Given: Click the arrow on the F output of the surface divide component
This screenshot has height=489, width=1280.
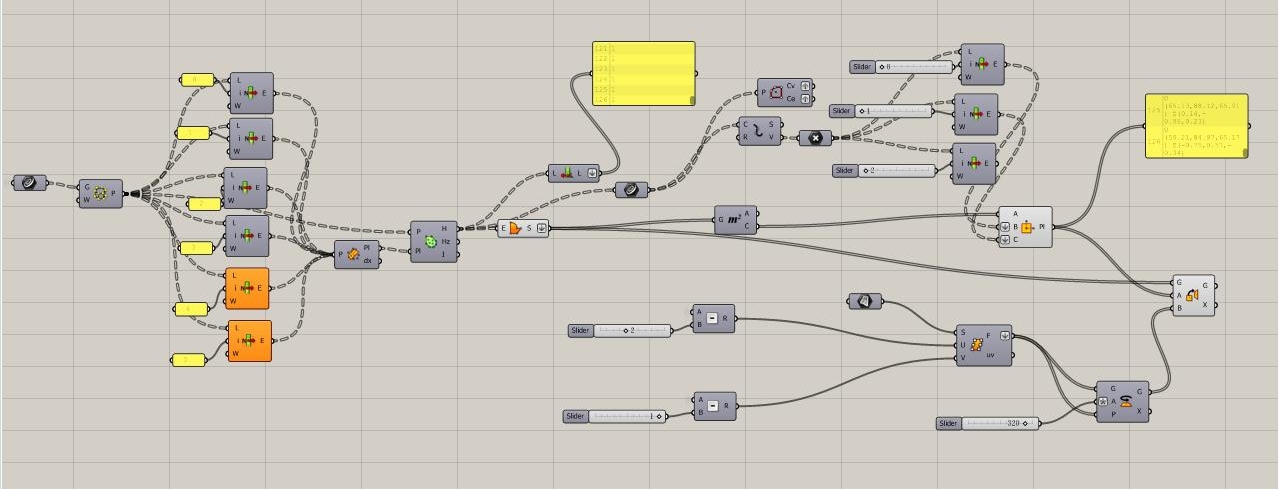Looking at the screenshot, I should (1005, 336).
